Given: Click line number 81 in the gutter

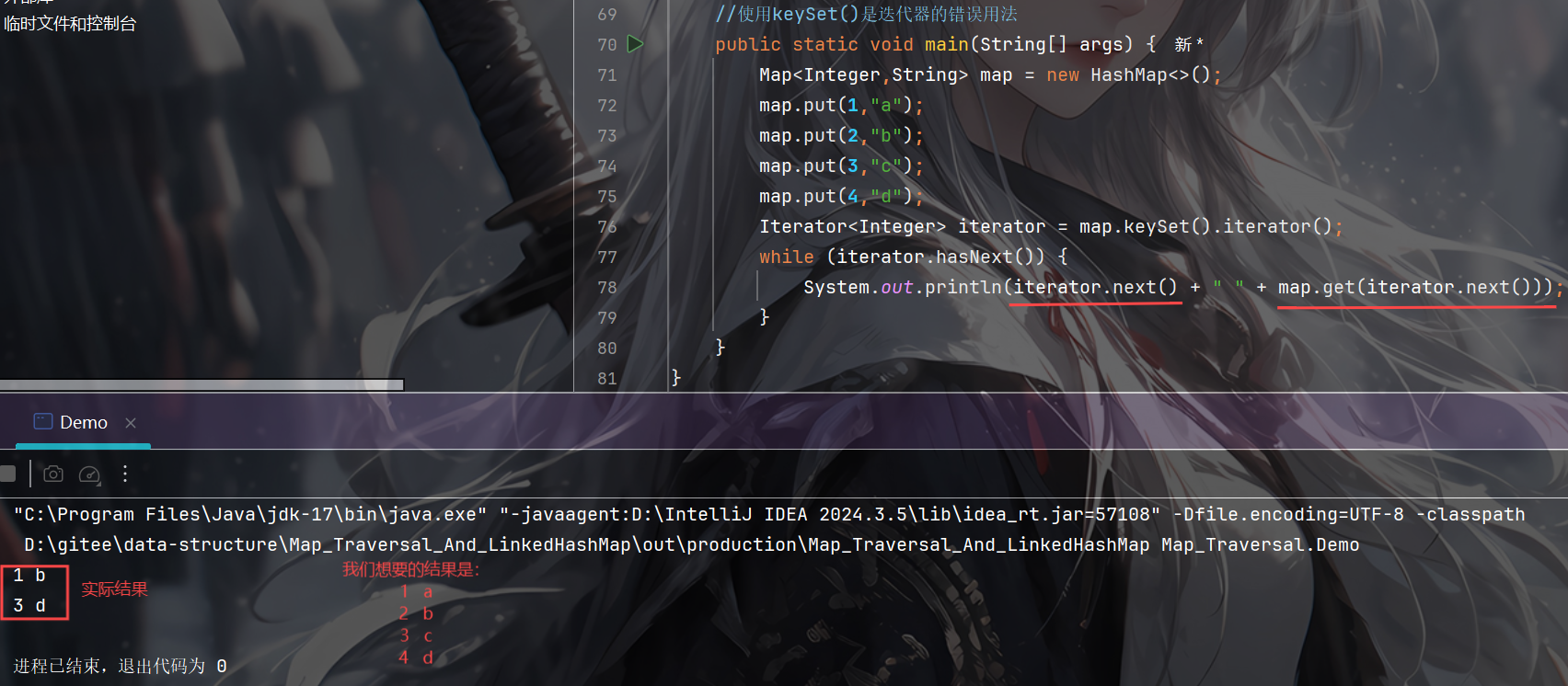Looking at the screenshot, I should click(x=606, y=378).
